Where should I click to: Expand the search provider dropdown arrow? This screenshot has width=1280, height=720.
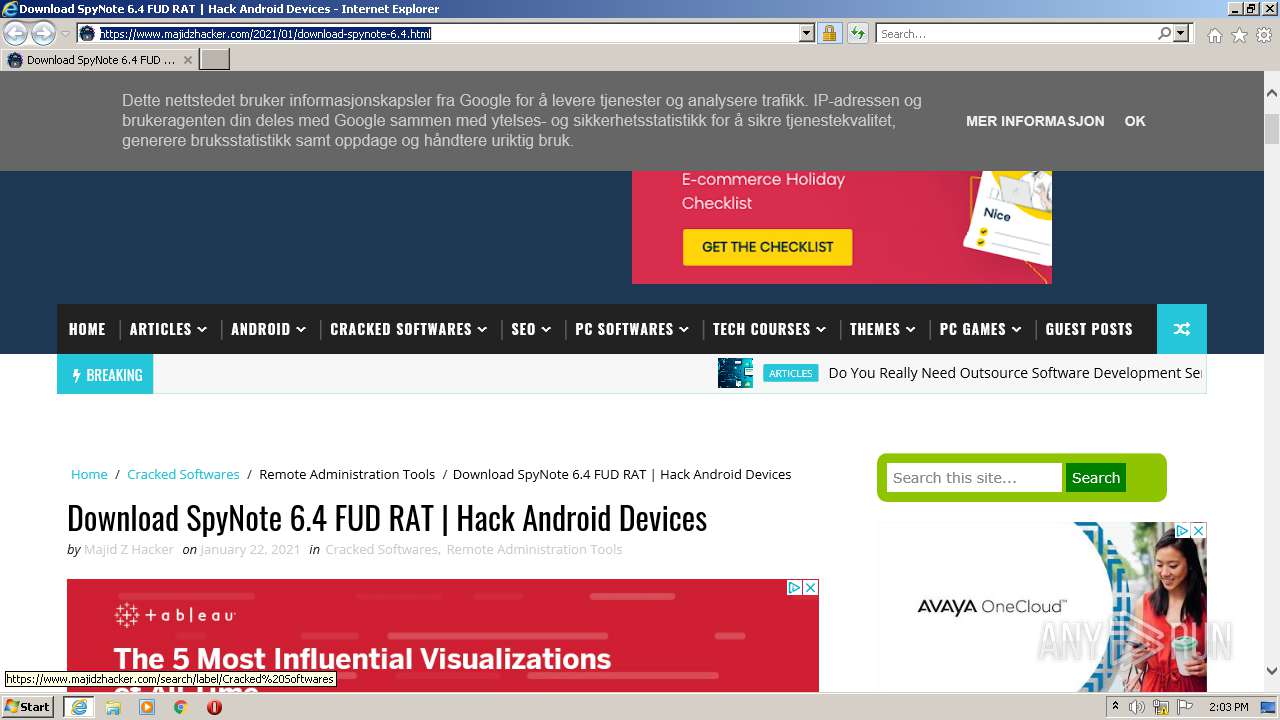coord(1182,33)
